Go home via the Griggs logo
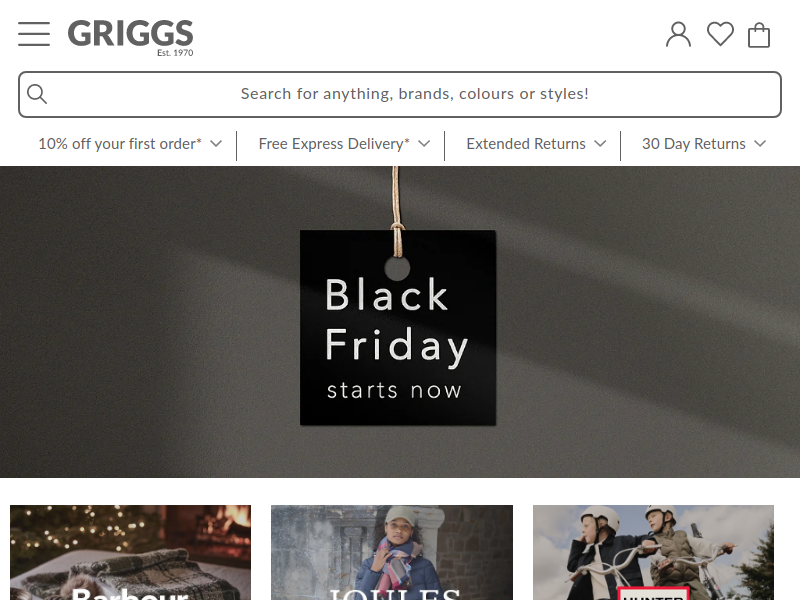Screen dimensions: 800x600 131,38
